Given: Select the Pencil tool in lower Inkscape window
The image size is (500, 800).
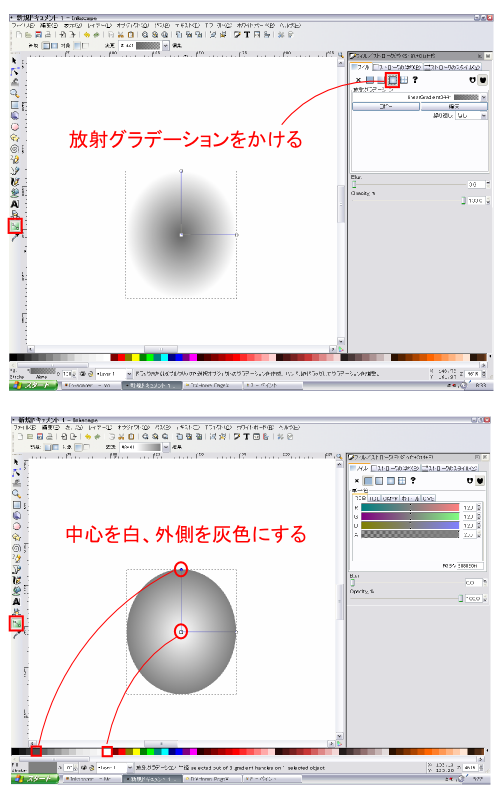Looking at the screenshot, I should pyautogui.click(x=16, y=559).
